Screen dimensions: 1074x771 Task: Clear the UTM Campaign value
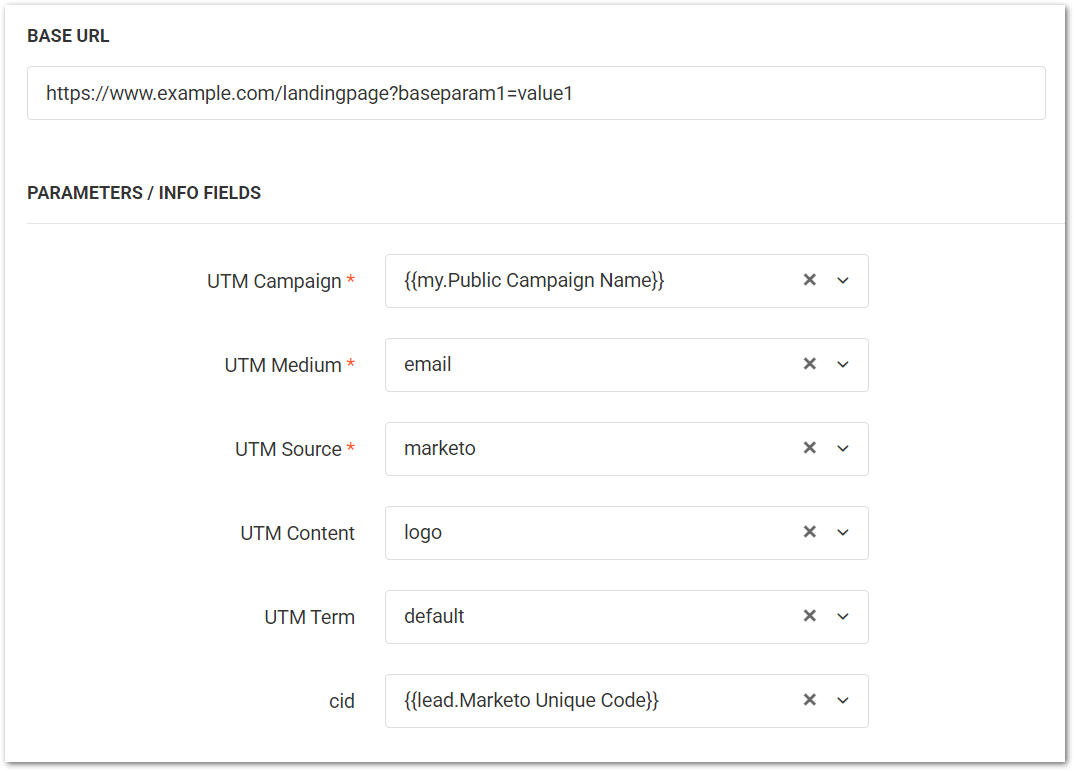tap(810, 281)
